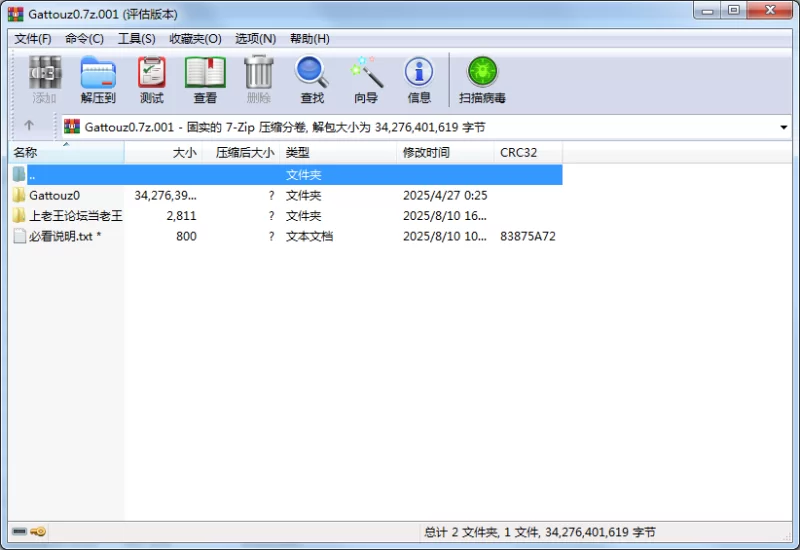The image size is (800, 550).
Task: Open the 收藏夹(O) menu
Action: [x=195, y=39]
